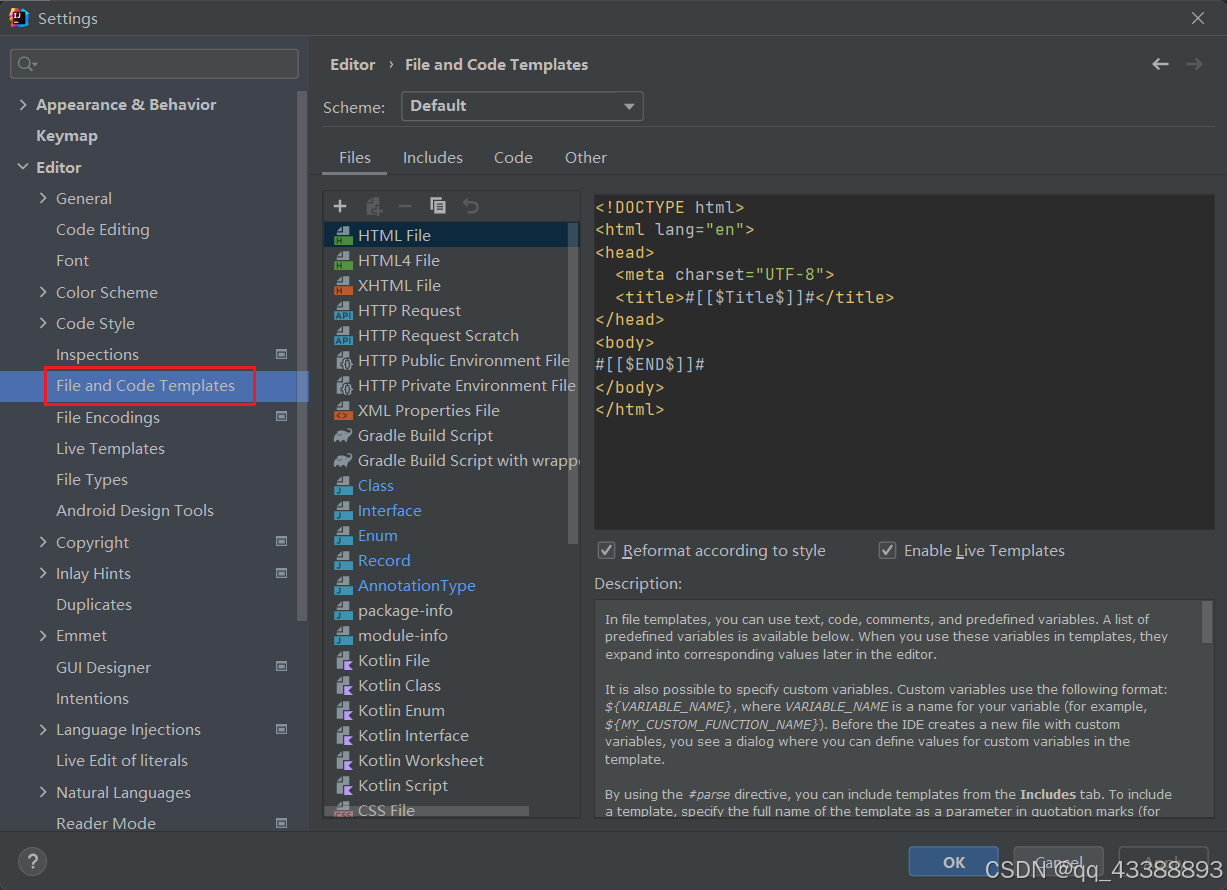Expand the Emmet node
1227x890 pixels.
[43, 635]
